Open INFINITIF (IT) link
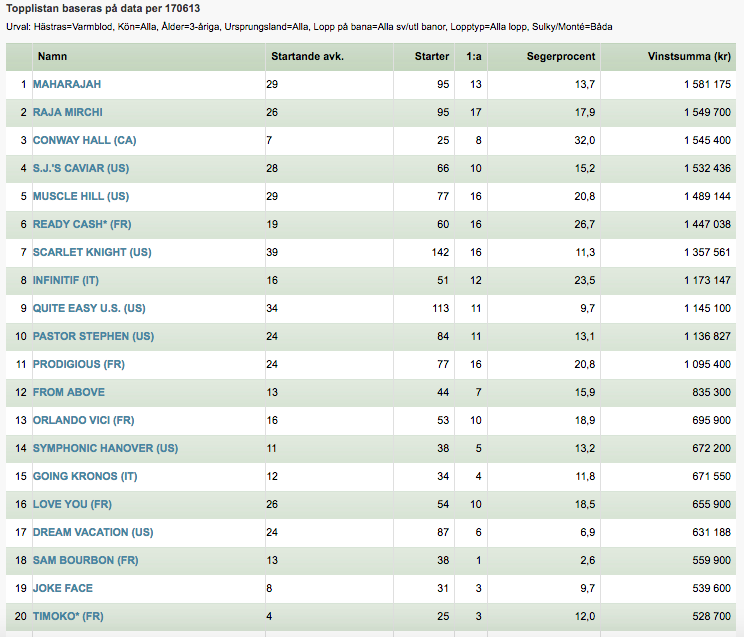 [65, 281]
